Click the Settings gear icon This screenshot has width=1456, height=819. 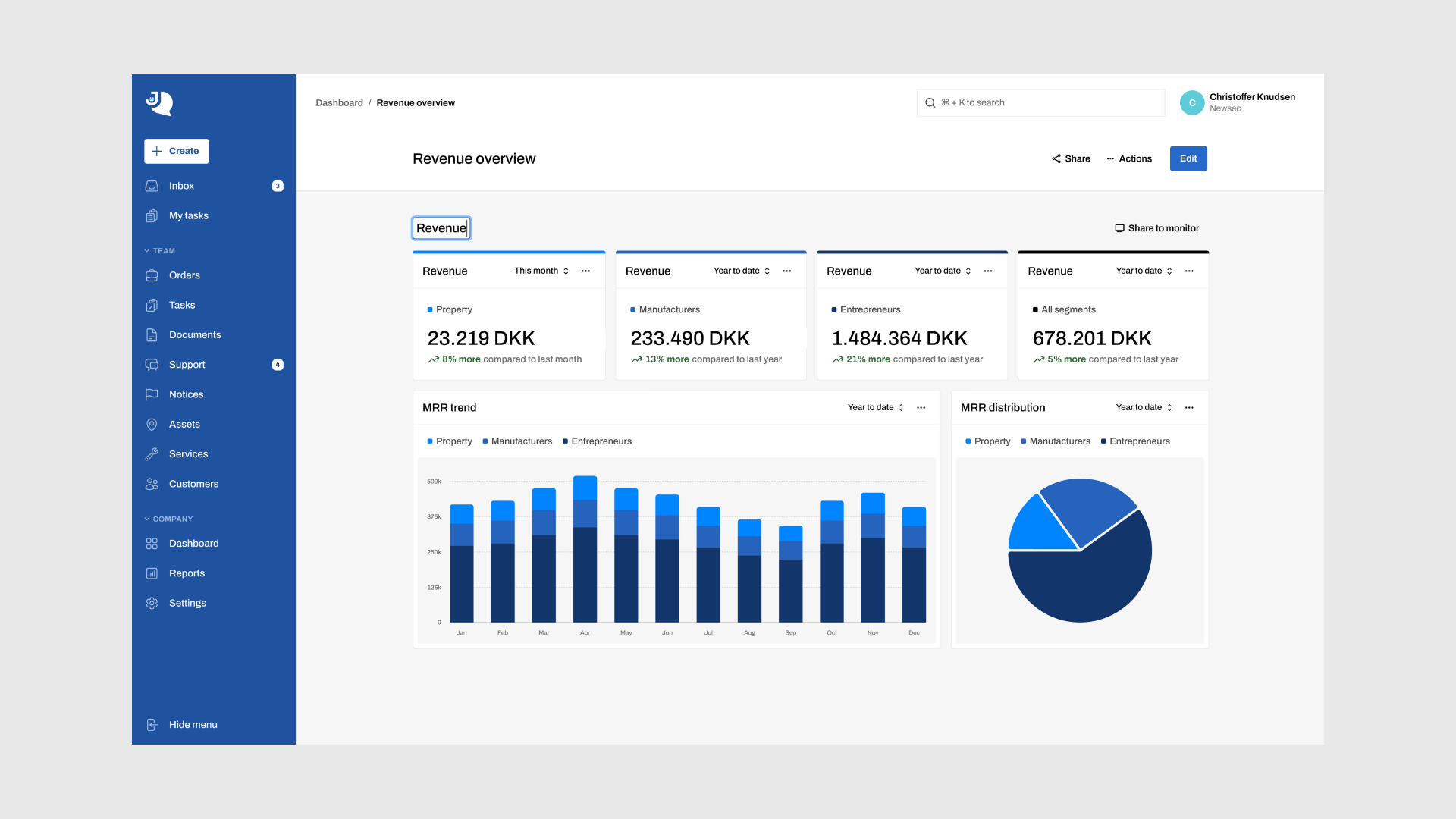(152, 604)
